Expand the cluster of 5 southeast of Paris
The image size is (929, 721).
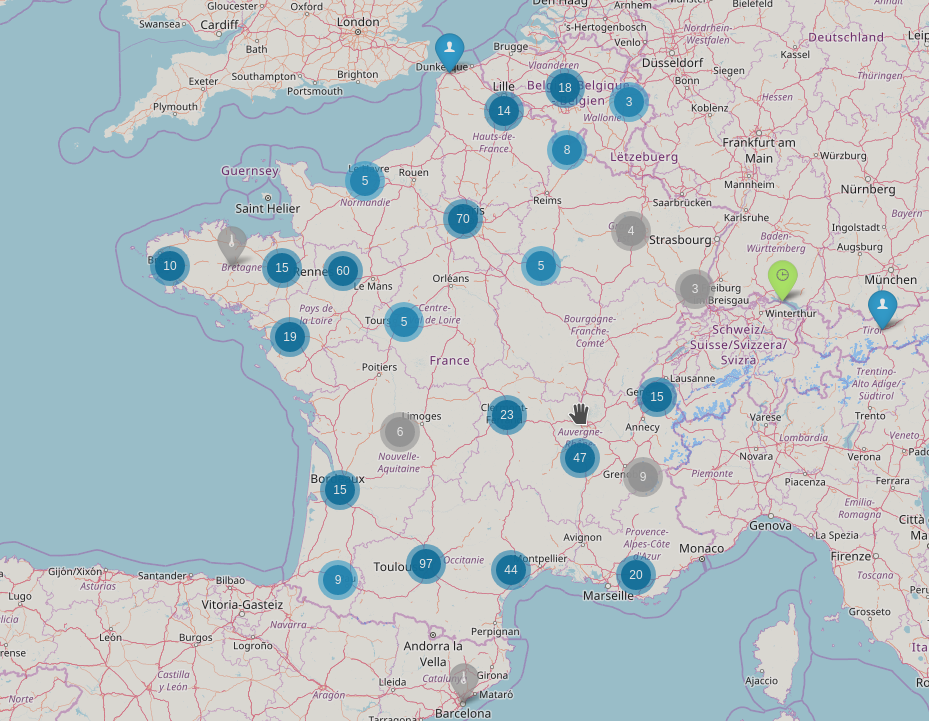[540, 265]
